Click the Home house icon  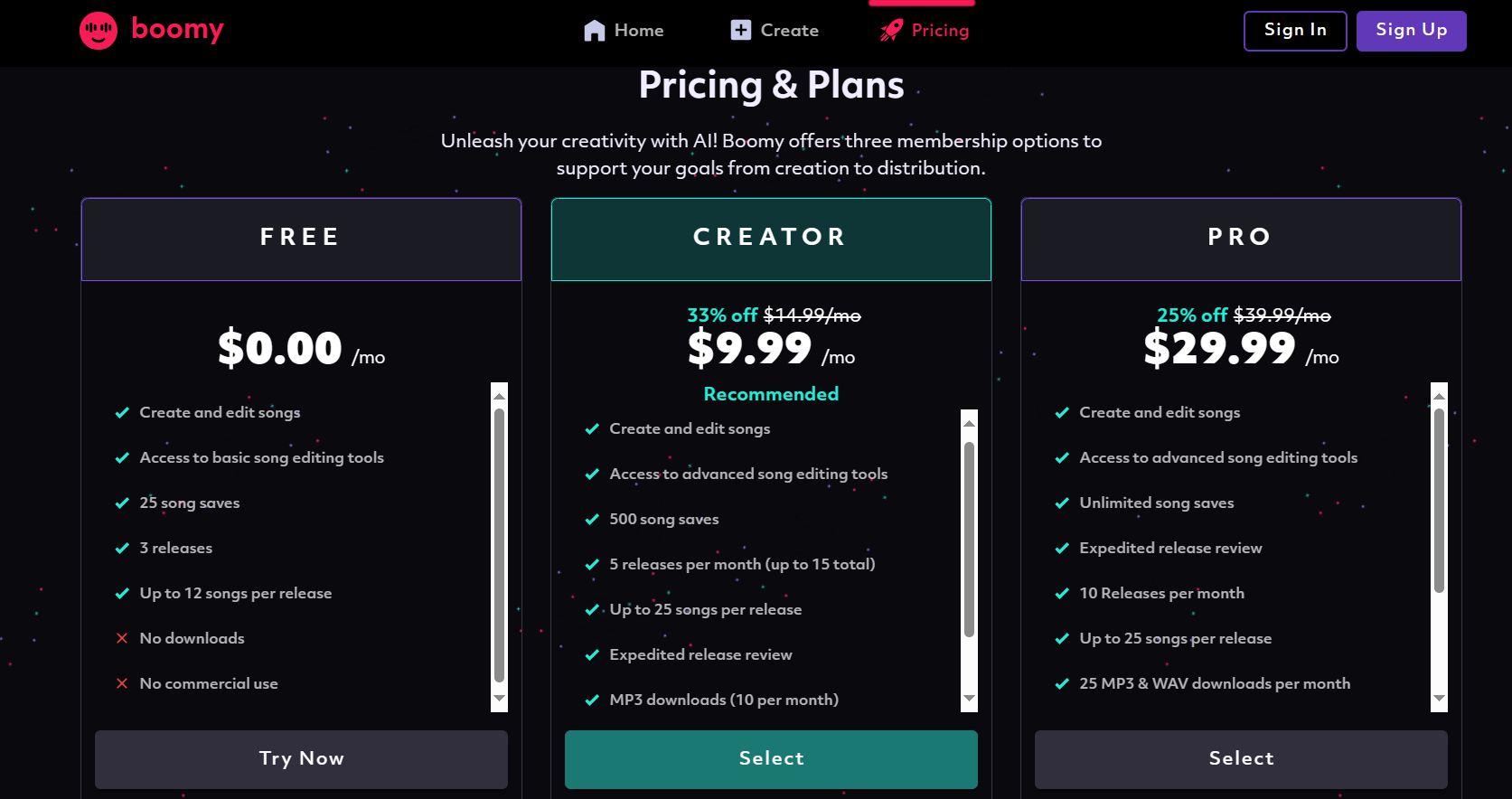coord(594,31)
